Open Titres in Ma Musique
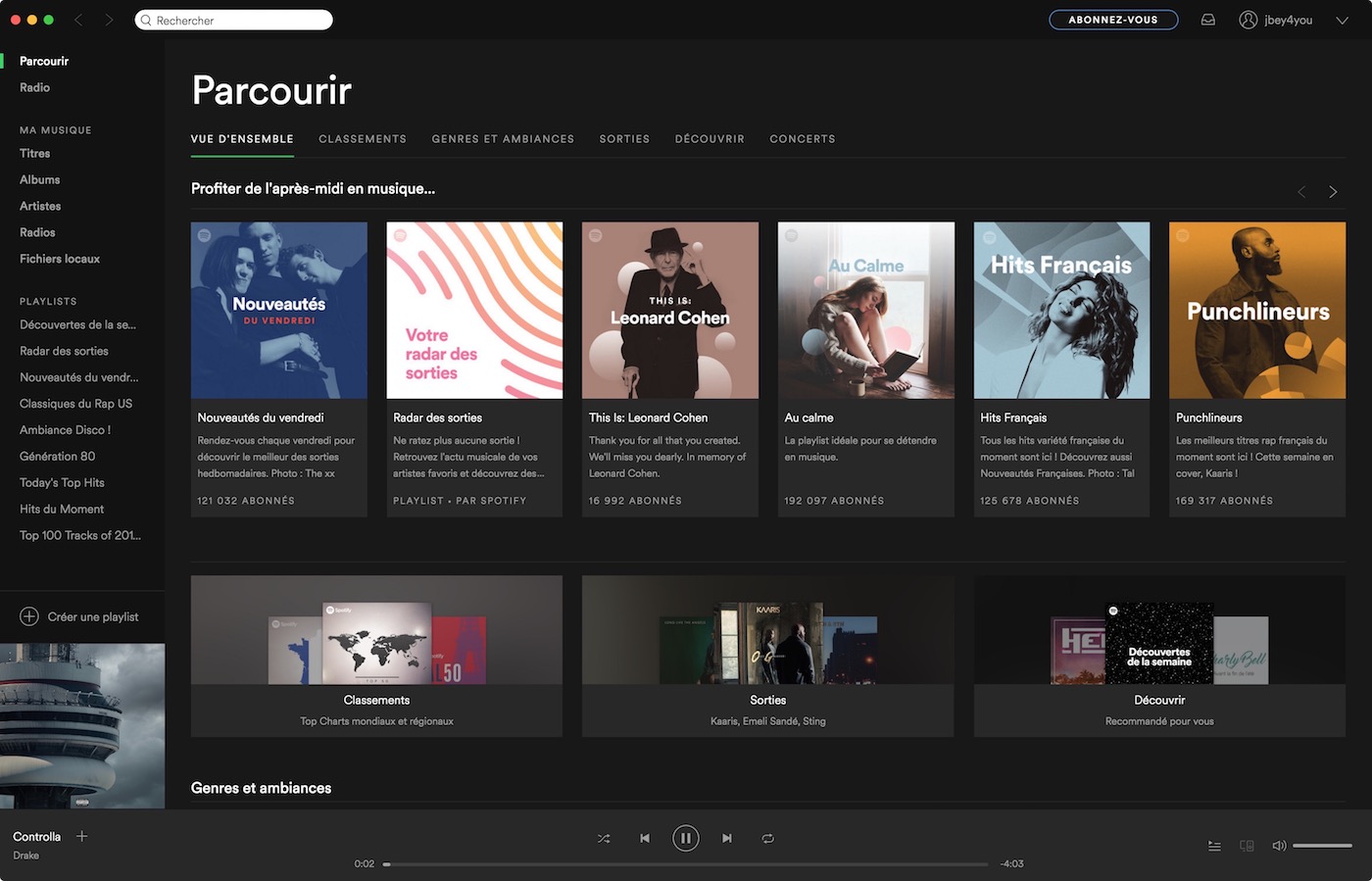This screenshot has height=881, width=1372. (34, 153)
